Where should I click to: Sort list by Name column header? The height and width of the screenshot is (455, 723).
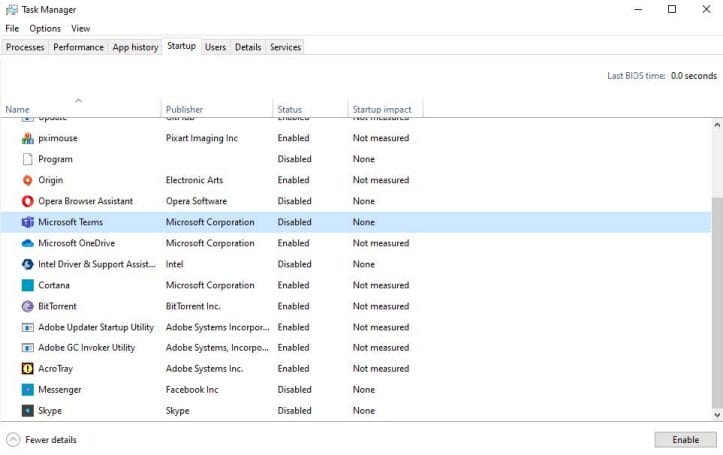coord(81,109)
